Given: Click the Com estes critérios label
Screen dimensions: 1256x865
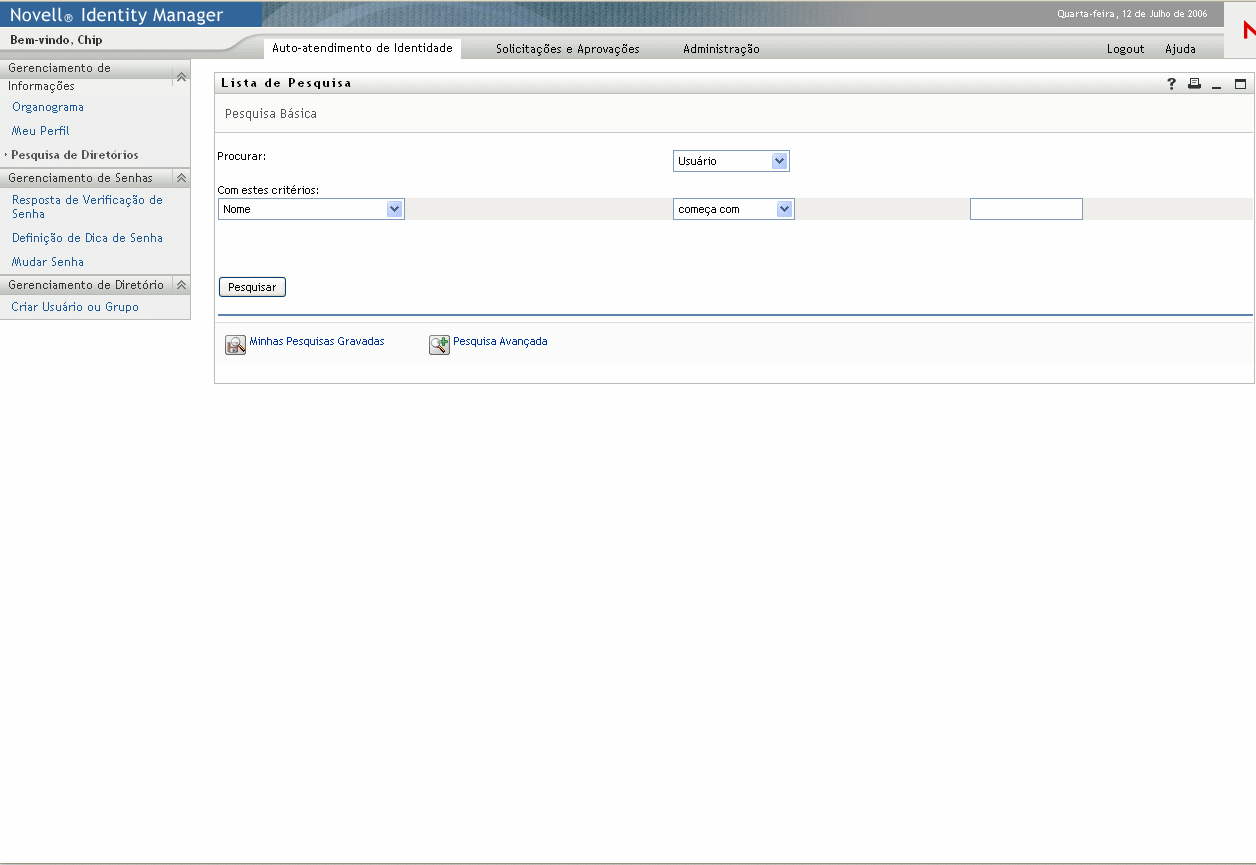Looking at the screenshot, I should [268, 190].
